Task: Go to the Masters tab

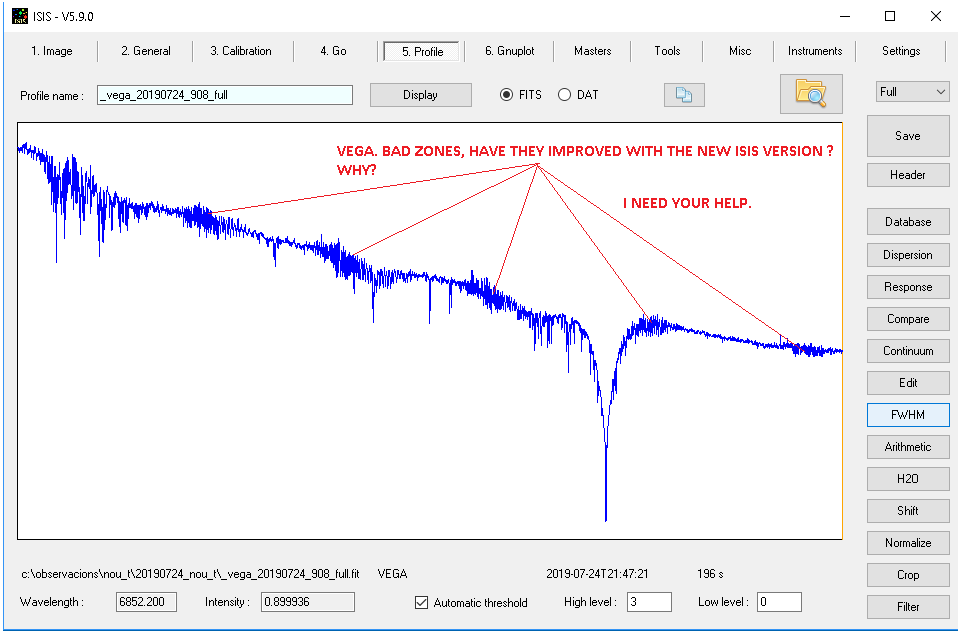Action: (593, 51)
